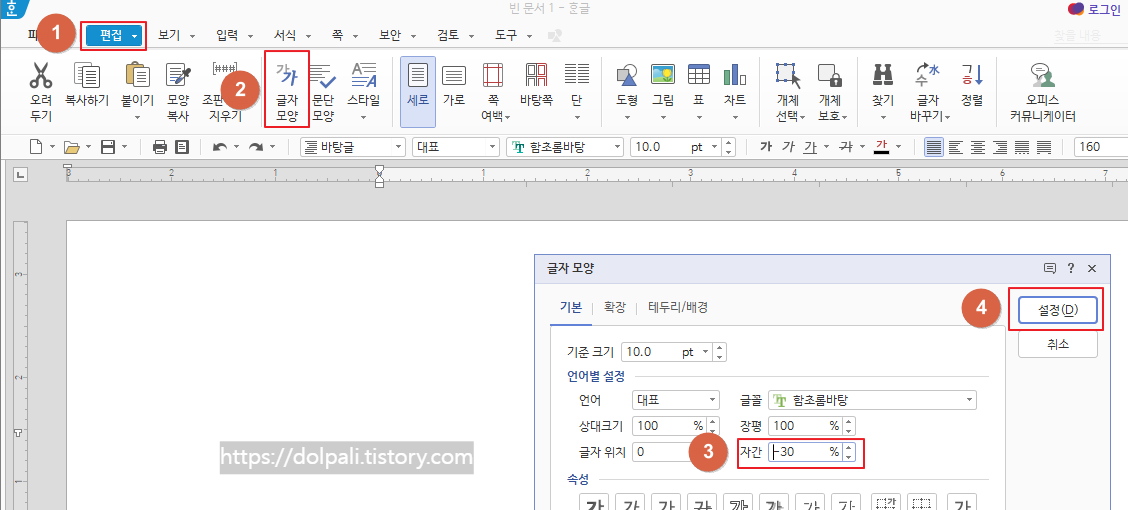
Task: Toggle bold 가 in the format toolbar
Action: 766,147
